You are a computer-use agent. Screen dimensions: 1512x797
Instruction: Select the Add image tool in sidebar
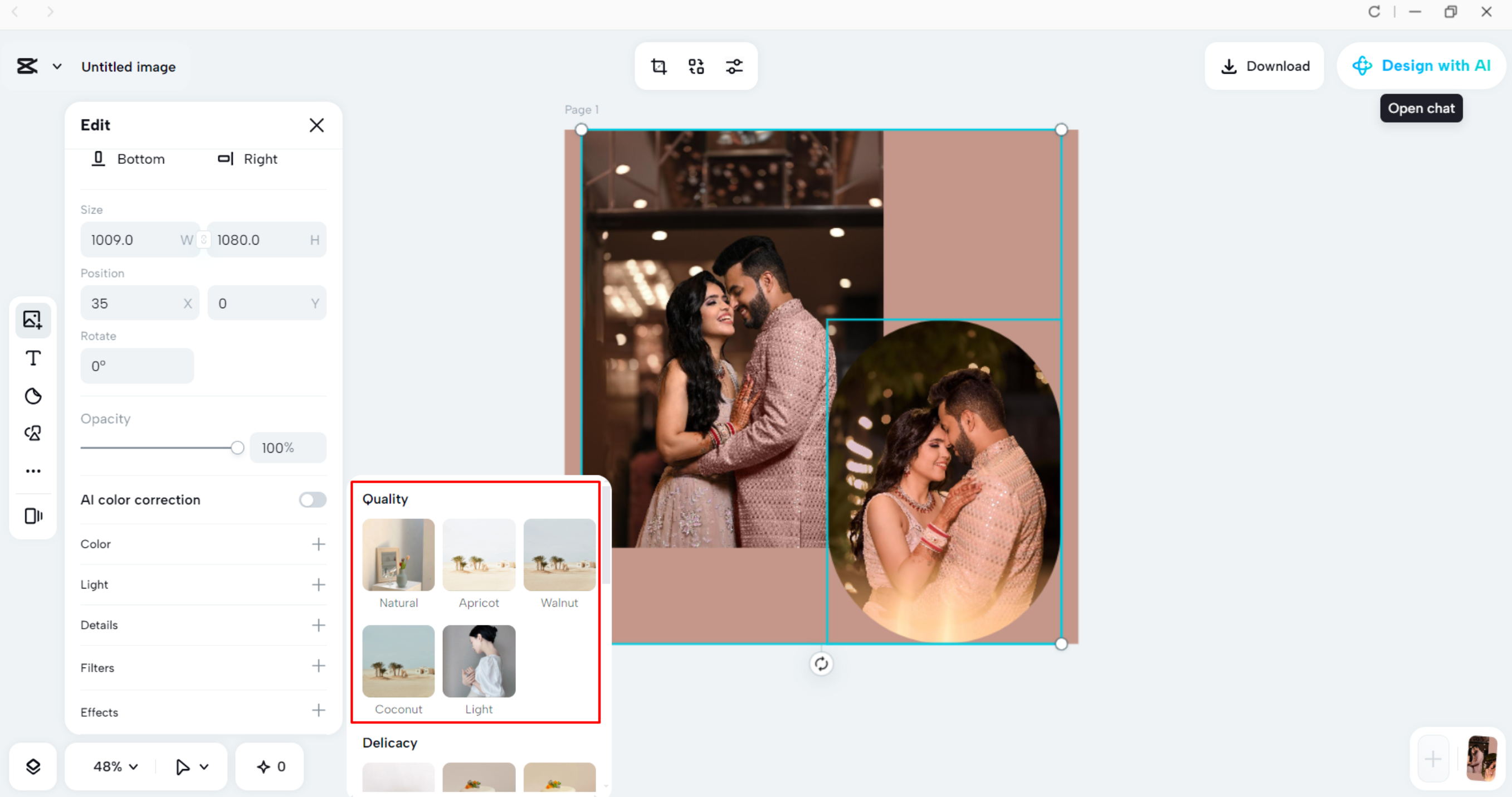[33, 320]
